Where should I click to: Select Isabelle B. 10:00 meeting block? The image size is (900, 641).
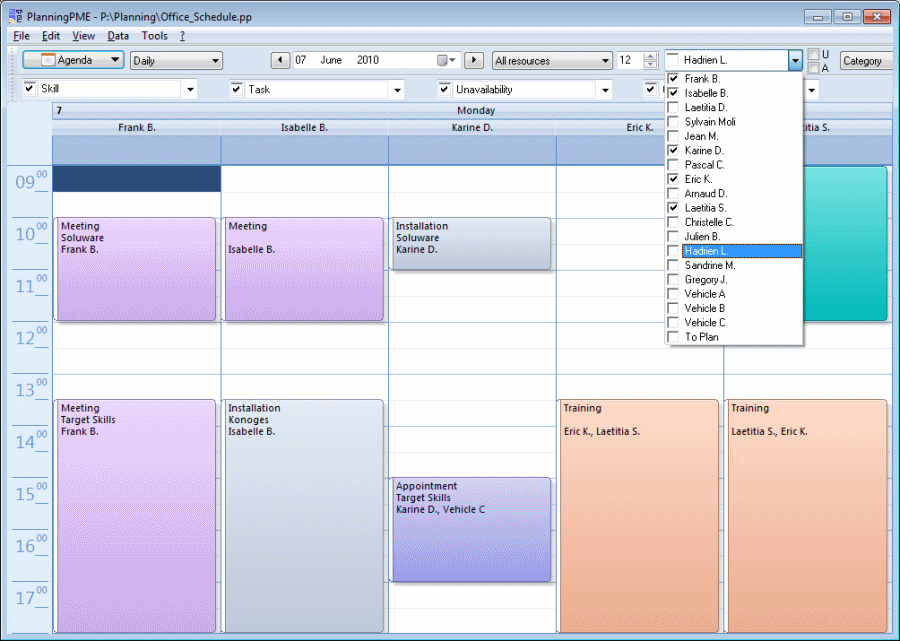click(x=304, y=269)
